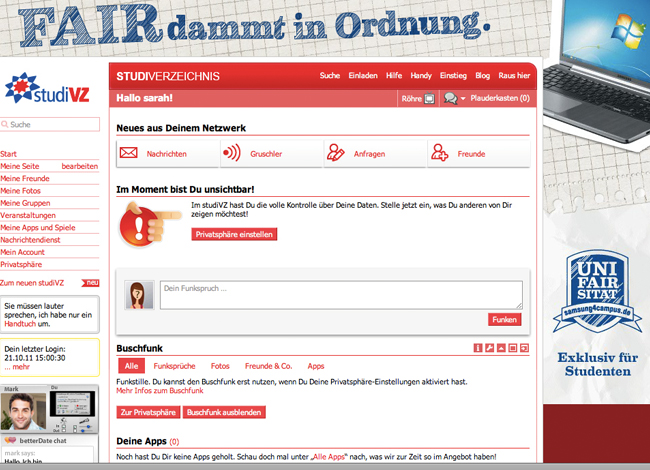This screenshot has height=470, width=650.
Task: Click 'bearbeiten' next to Meine Seite
Action: [80, 166]
